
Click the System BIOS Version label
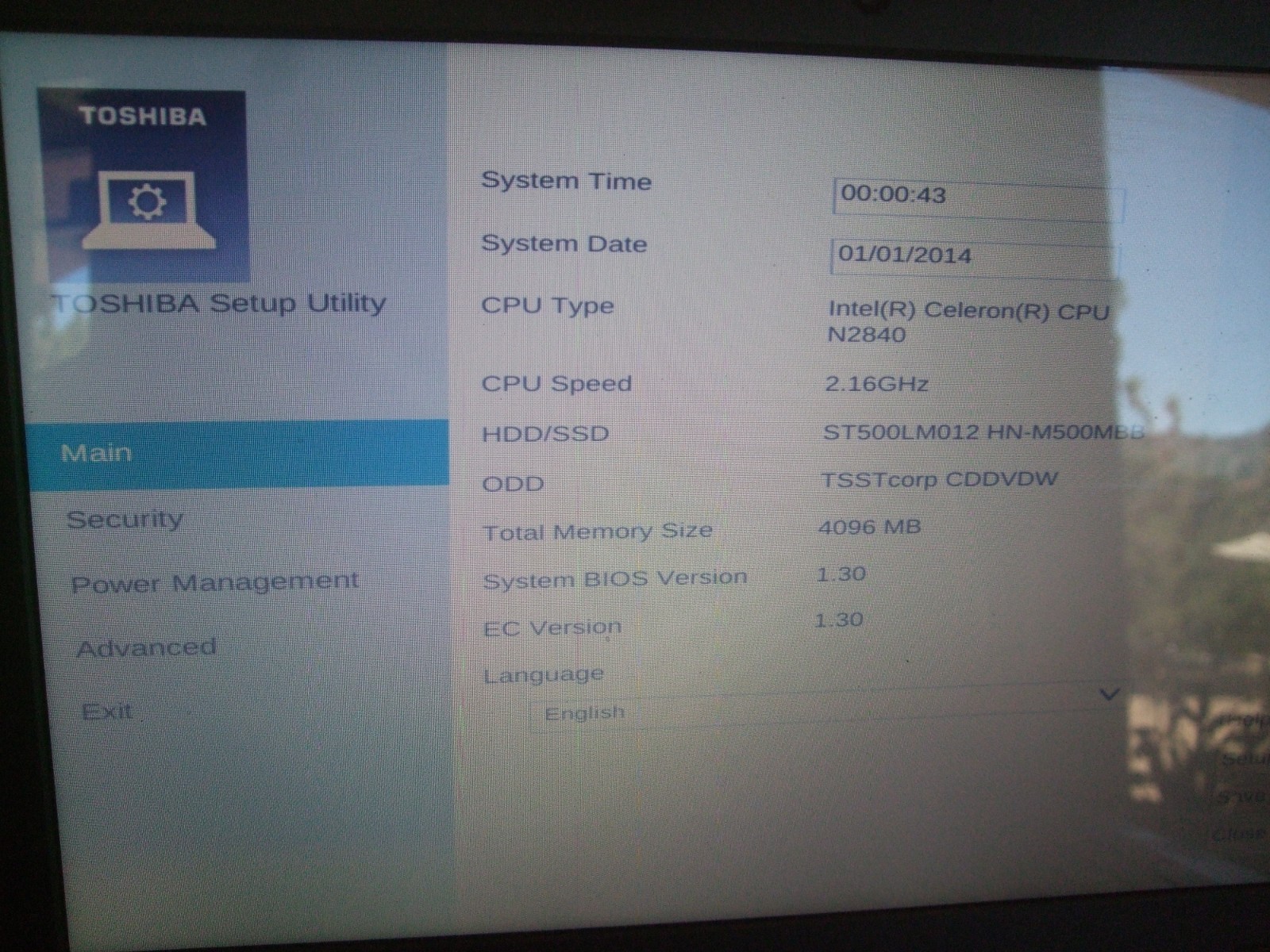615,579
